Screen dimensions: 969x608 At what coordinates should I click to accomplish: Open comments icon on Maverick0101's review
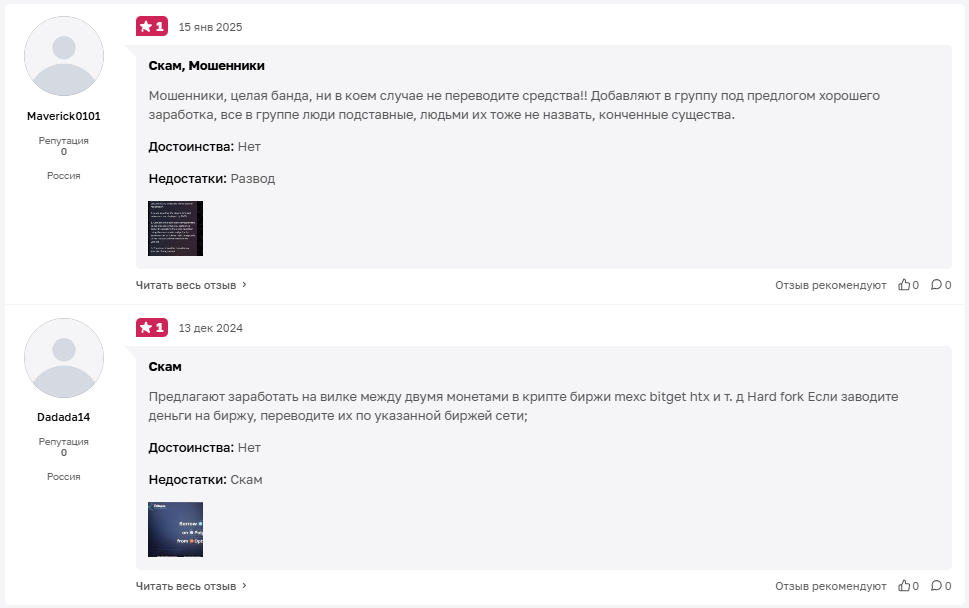click(x=936, y=285)
